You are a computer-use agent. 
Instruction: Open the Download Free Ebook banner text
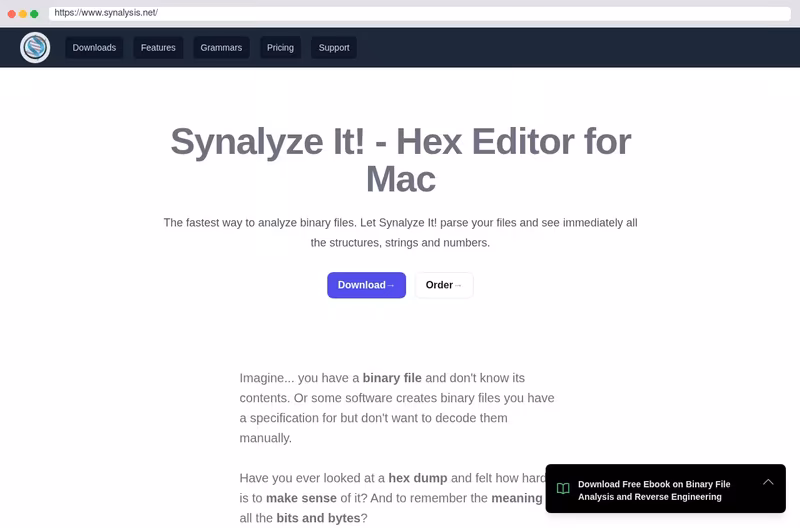(x=654, y=490)
